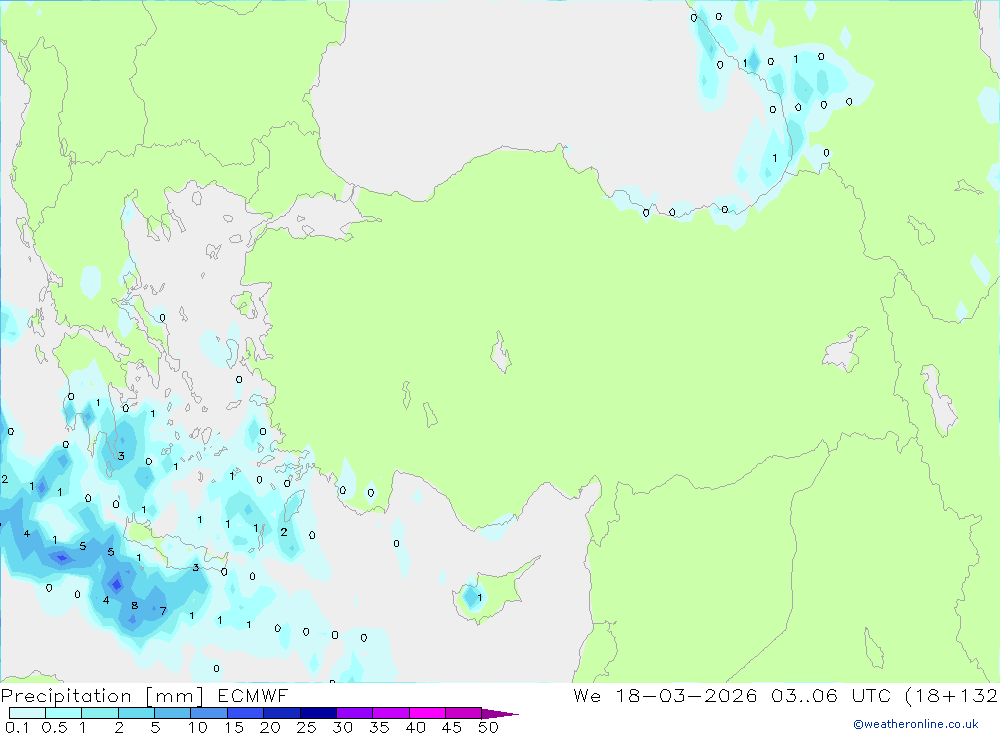This screenshot has height=733, width=1000.
Task: Click the '7' precipitation value south of Crete
Action: tap(163, 611)
